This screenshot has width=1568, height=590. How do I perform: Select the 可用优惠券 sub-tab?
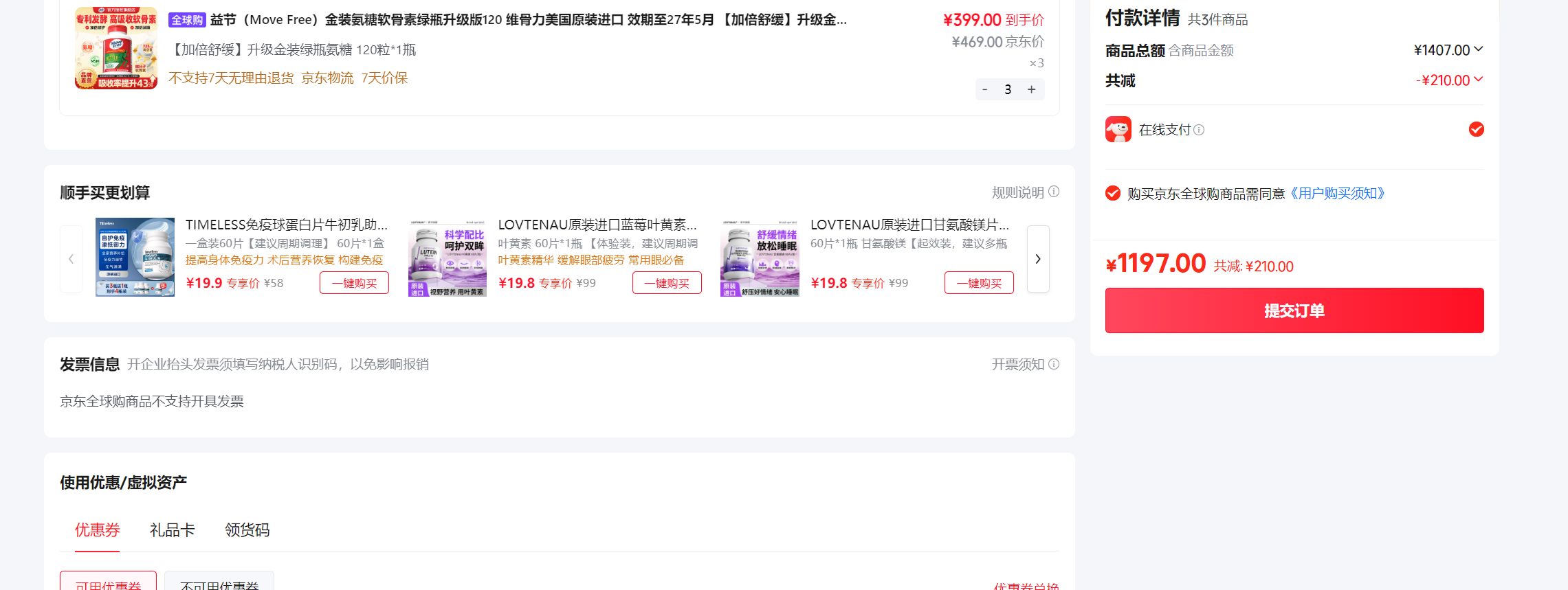point(108,581)
